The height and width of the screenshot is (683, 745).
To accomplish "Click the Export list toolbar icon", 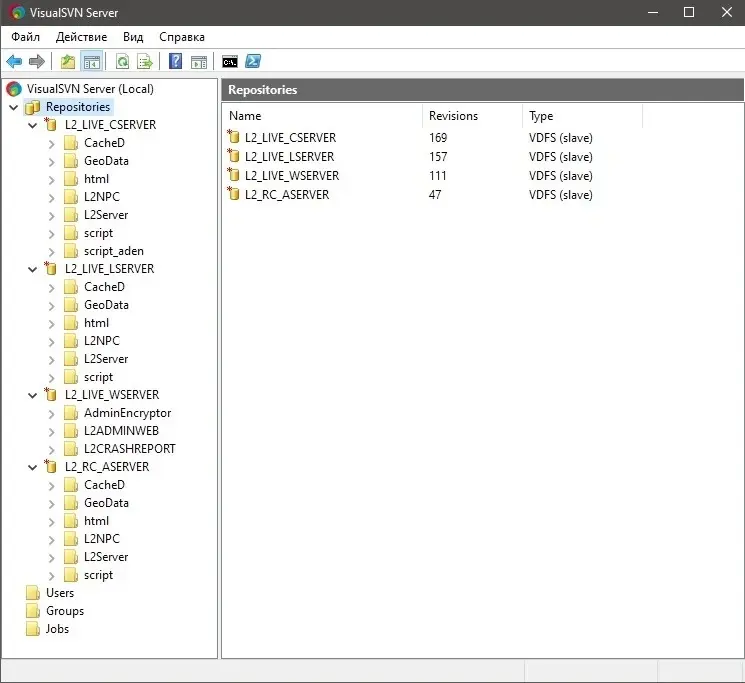I will (144, 62).
